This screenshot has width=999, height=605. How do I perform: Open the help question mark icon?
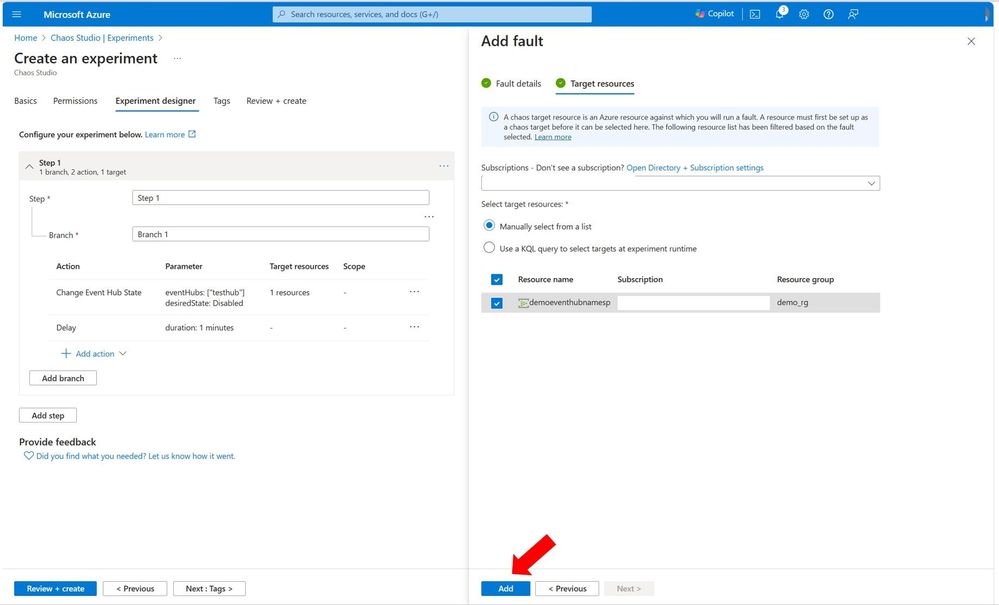tap(828, 14)
